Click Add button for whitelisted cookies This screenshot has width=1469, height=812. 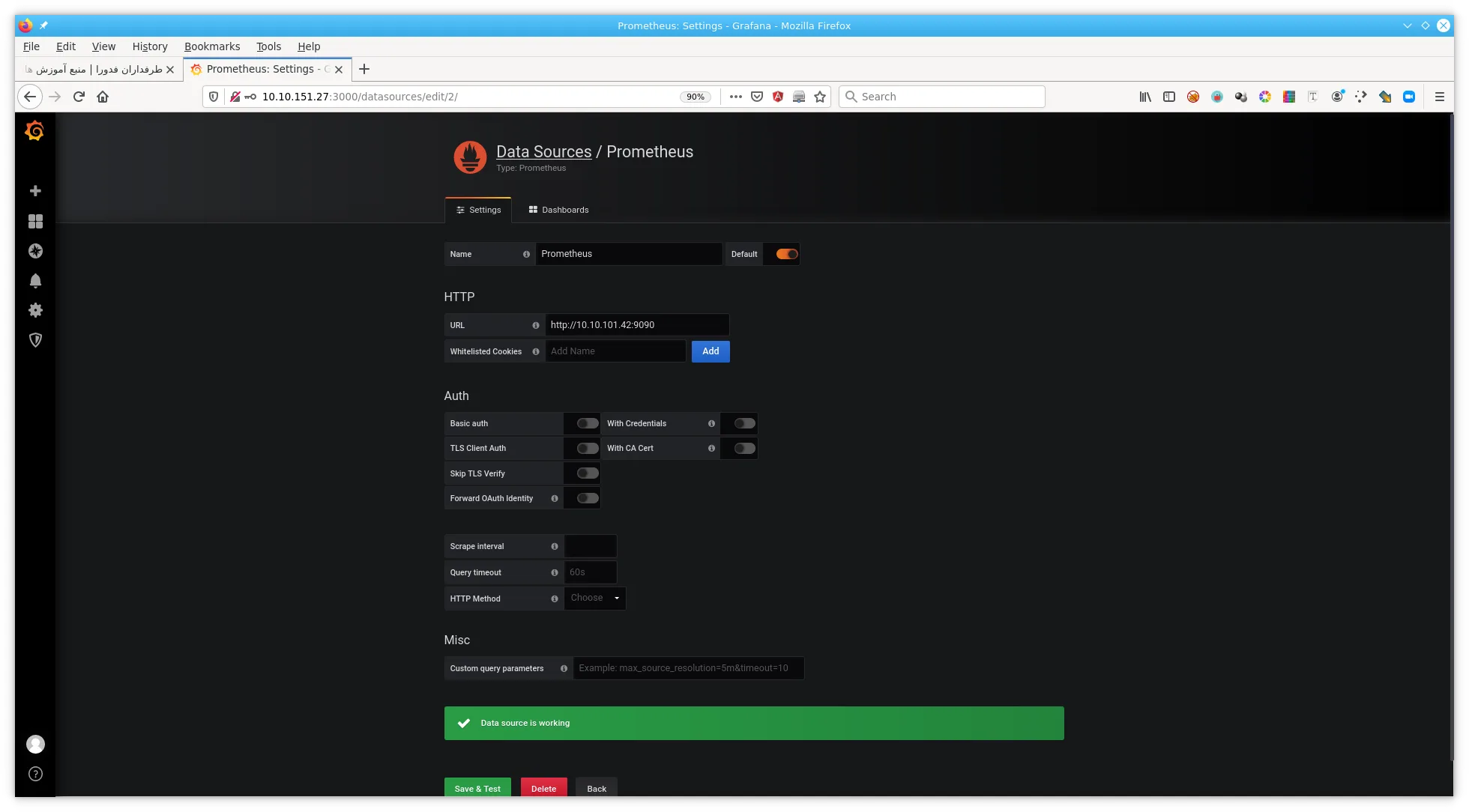711,351
